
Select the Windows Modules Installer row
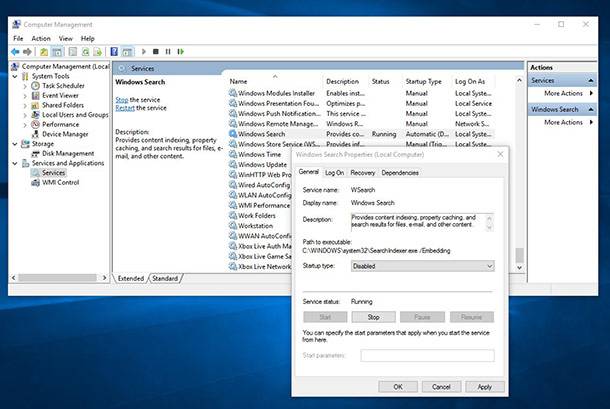(x=360, y=93)
